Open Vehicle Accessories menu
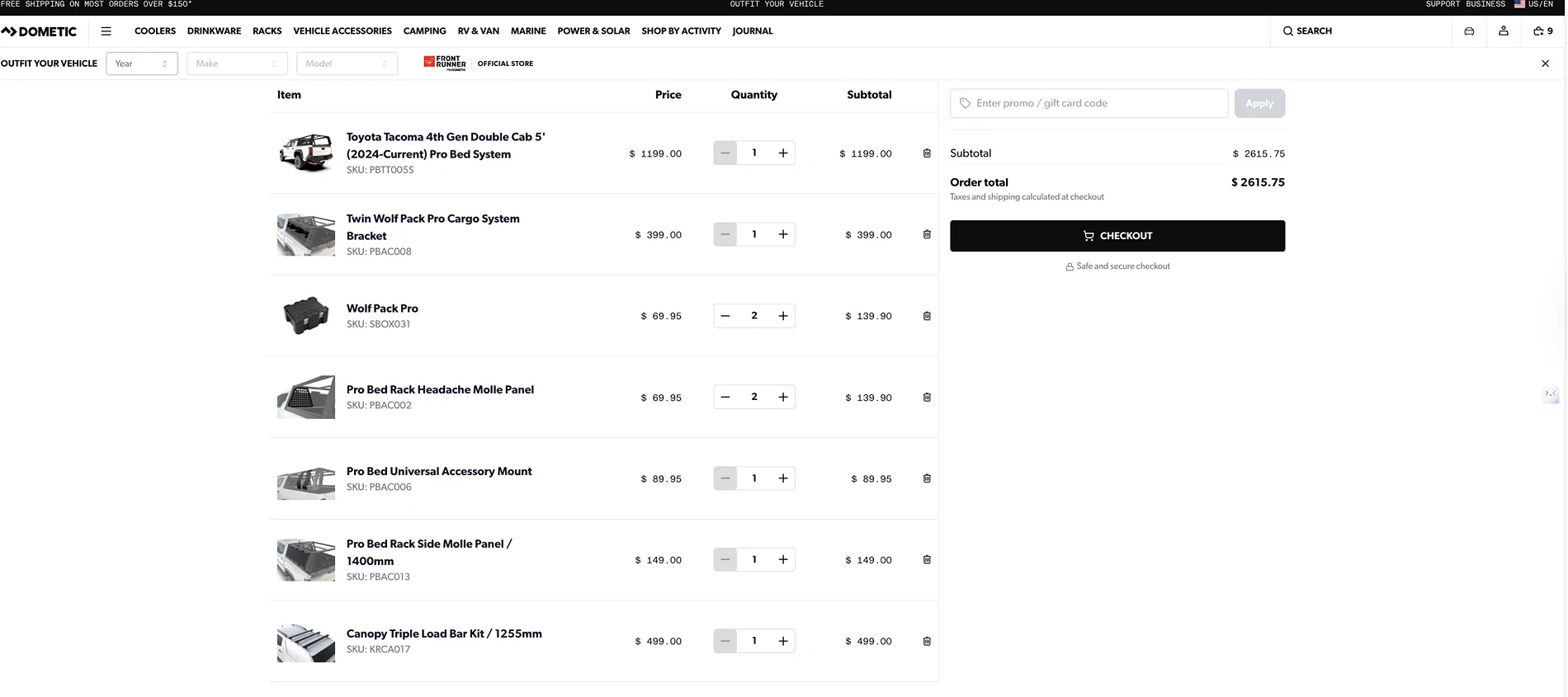The image size is (1568, 697). (x=342, y=31)
